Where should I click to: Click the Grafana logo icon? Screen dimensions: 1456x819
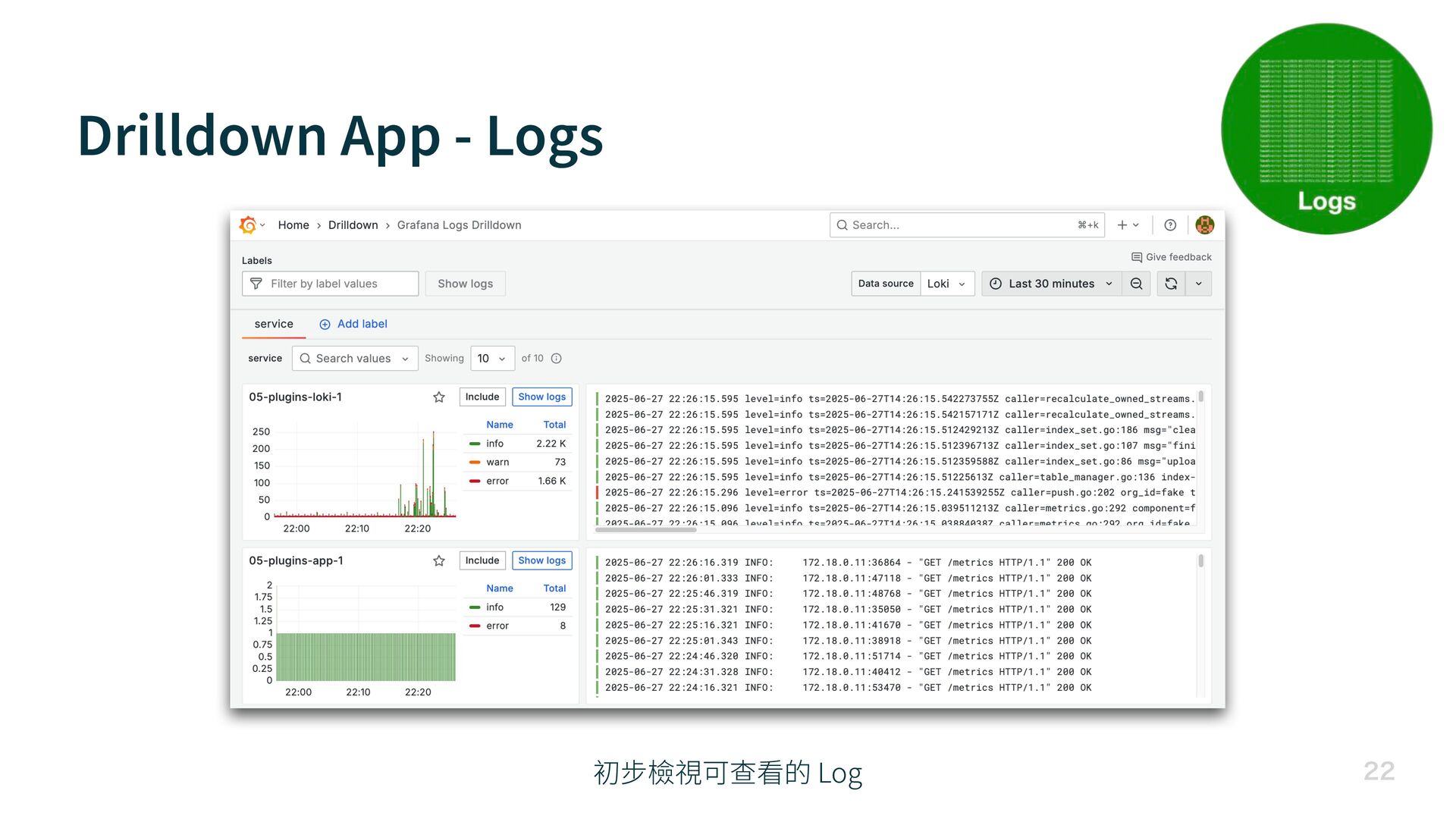(247, 225)
